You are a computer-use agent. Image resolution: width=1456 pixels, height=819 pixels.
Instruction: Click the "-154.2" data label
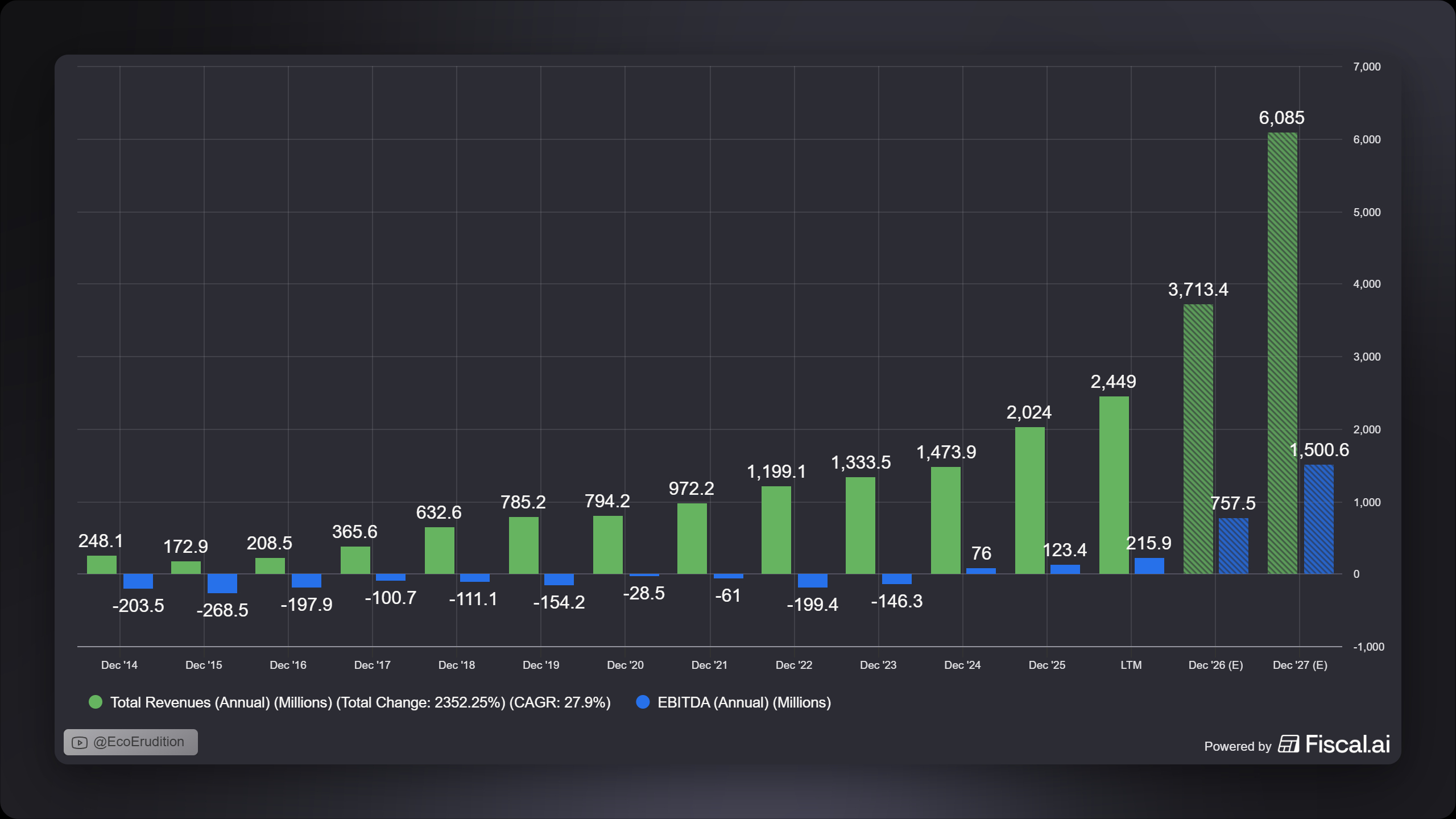[x=559, y=602]
